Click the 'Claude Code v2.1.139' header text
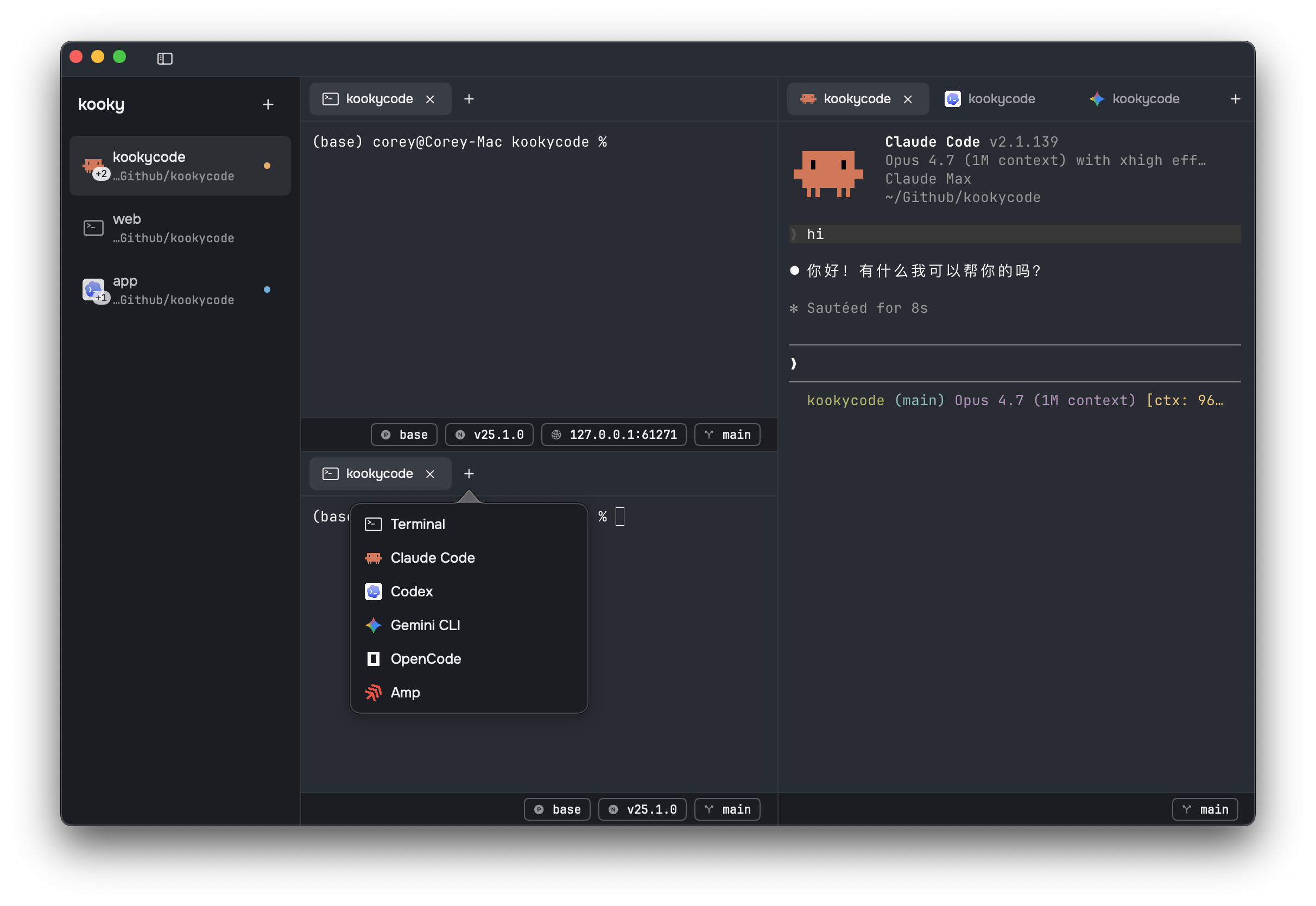The height and width of the screenshot is (906, 1316). point(971,142)
